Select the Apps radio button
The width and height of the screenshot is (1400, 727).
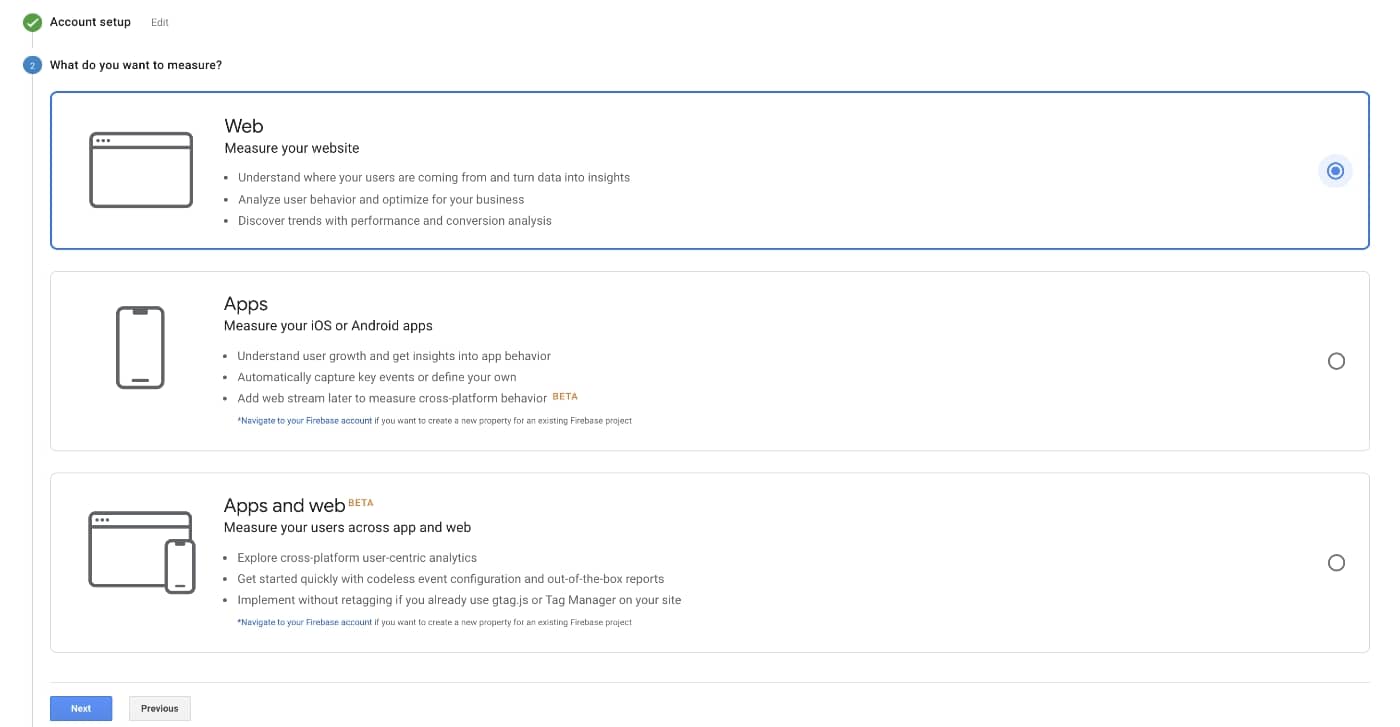[1336, 361]
